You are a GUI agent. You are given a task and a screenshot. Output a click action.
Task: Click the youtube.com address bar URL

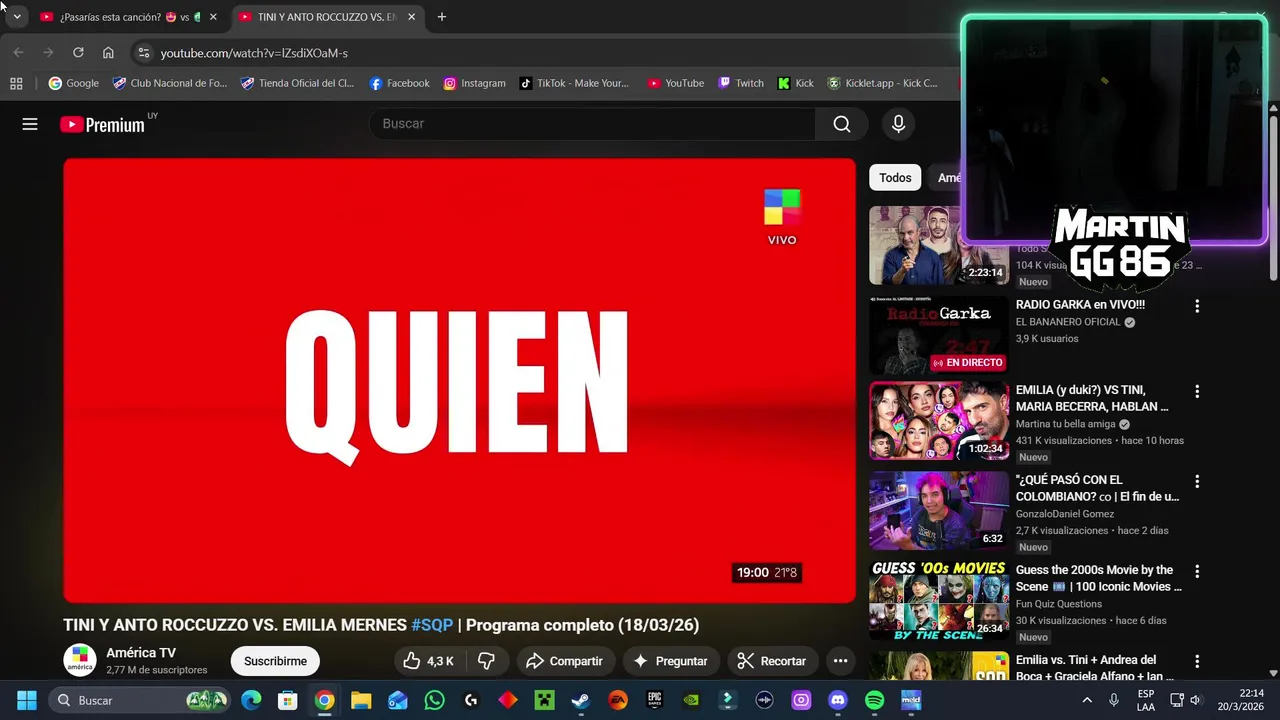pos(254,53)
